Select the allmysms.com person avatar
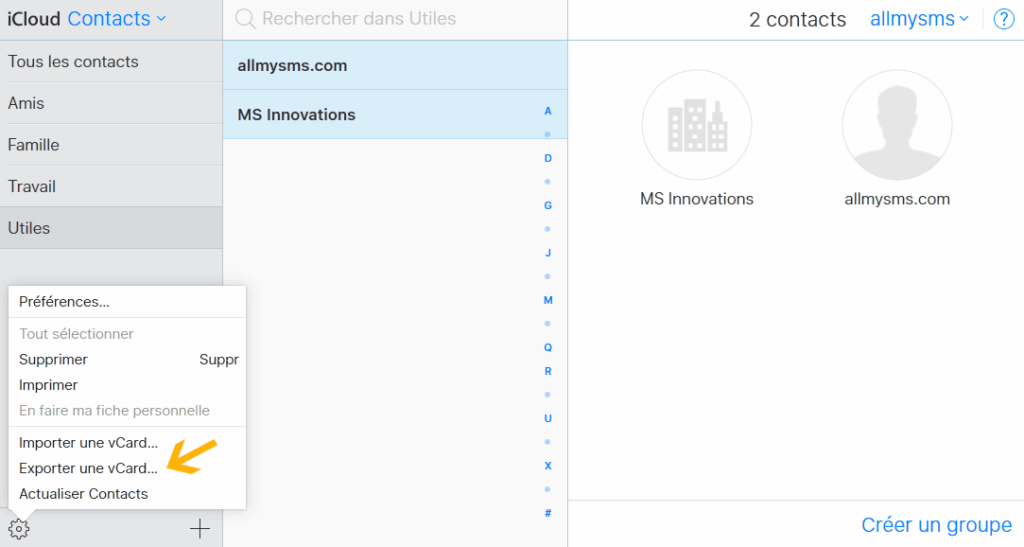This screenshot has width=1024, height=547. pyautogui.click(x=897, y=125)
